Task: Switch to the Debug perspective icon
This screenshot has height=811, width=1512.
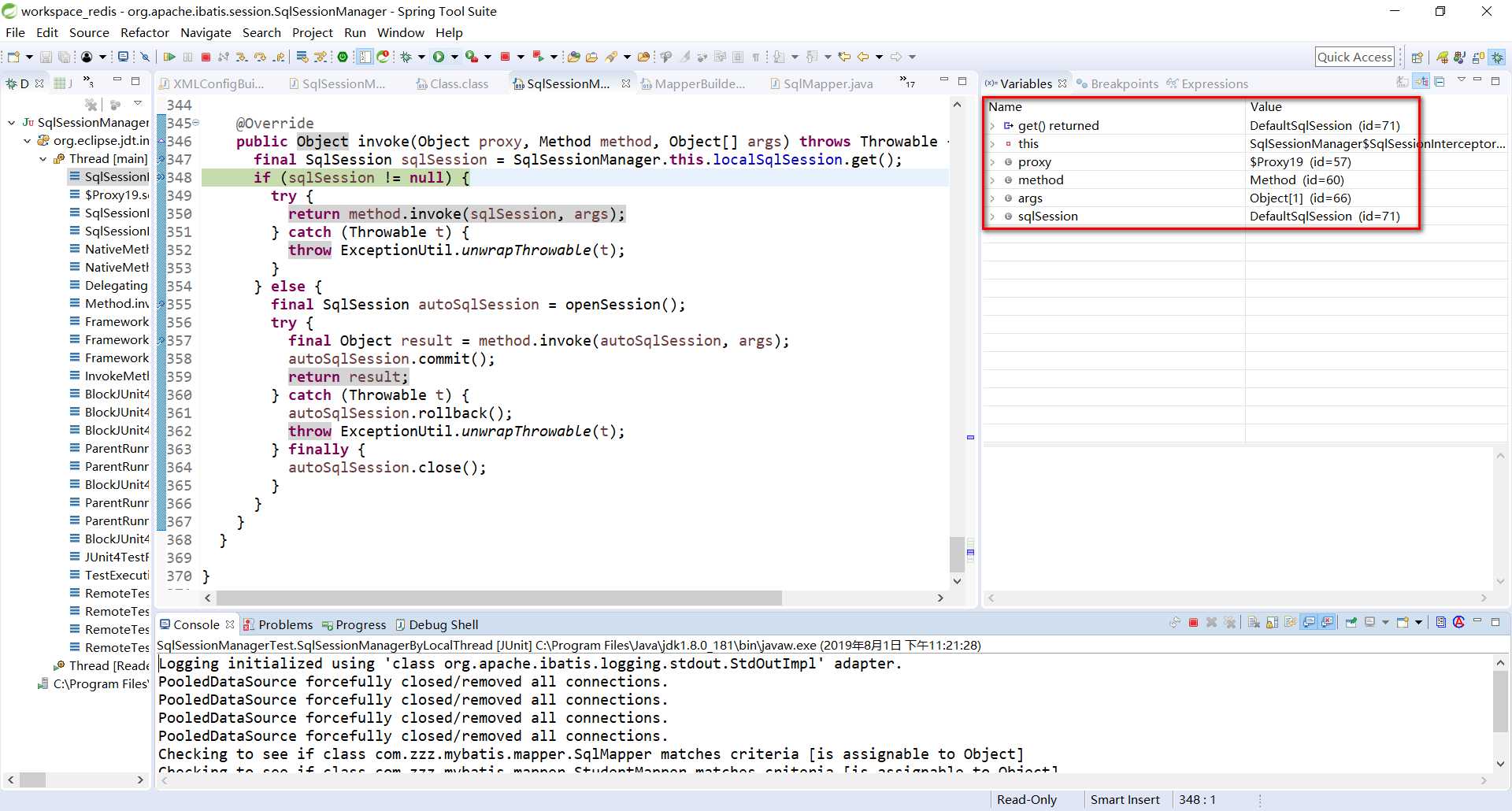Action: 1497,57
